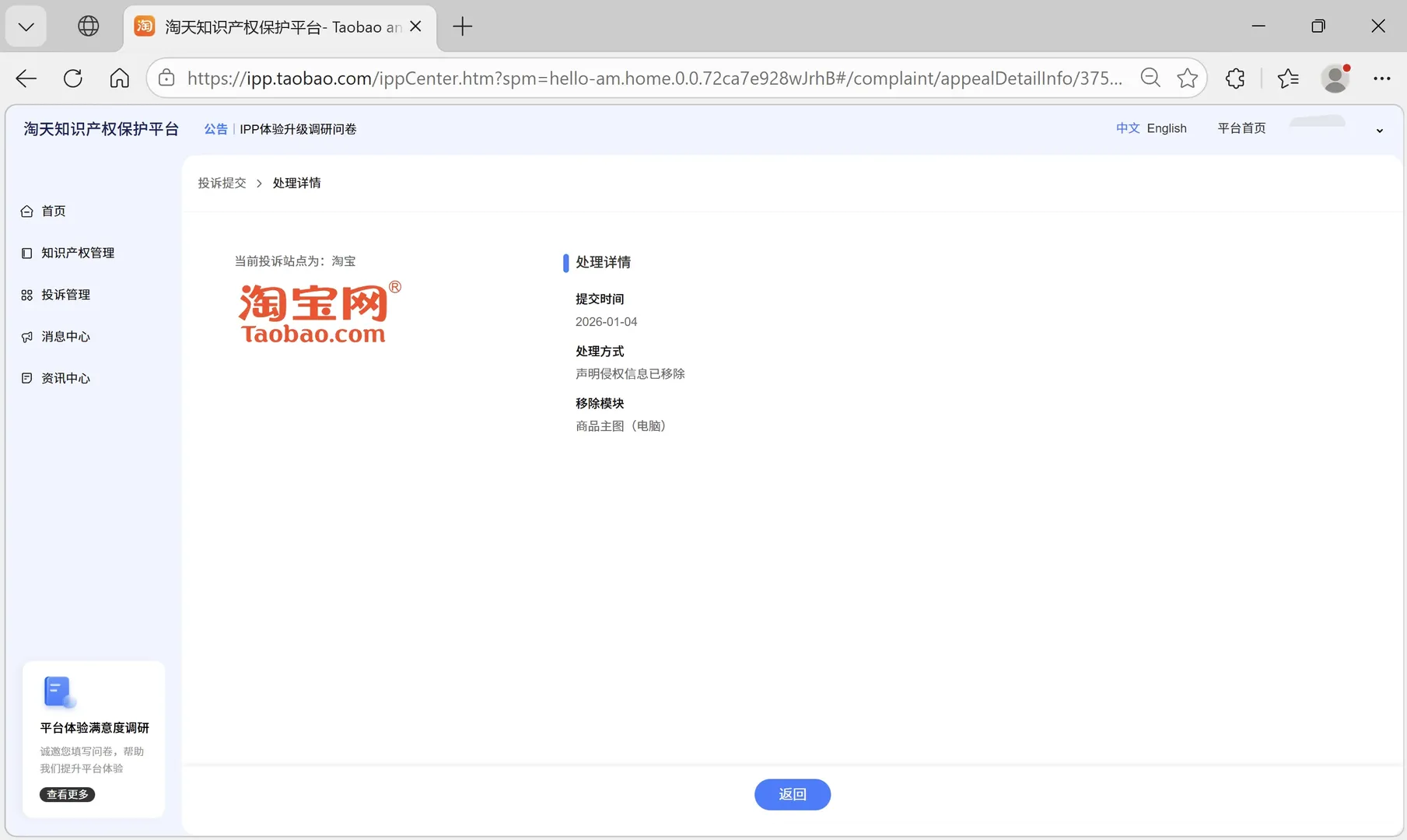Screen dimensions: 1407x840
Task: Minimize the browser window
Action: [x=1258, y=26]
